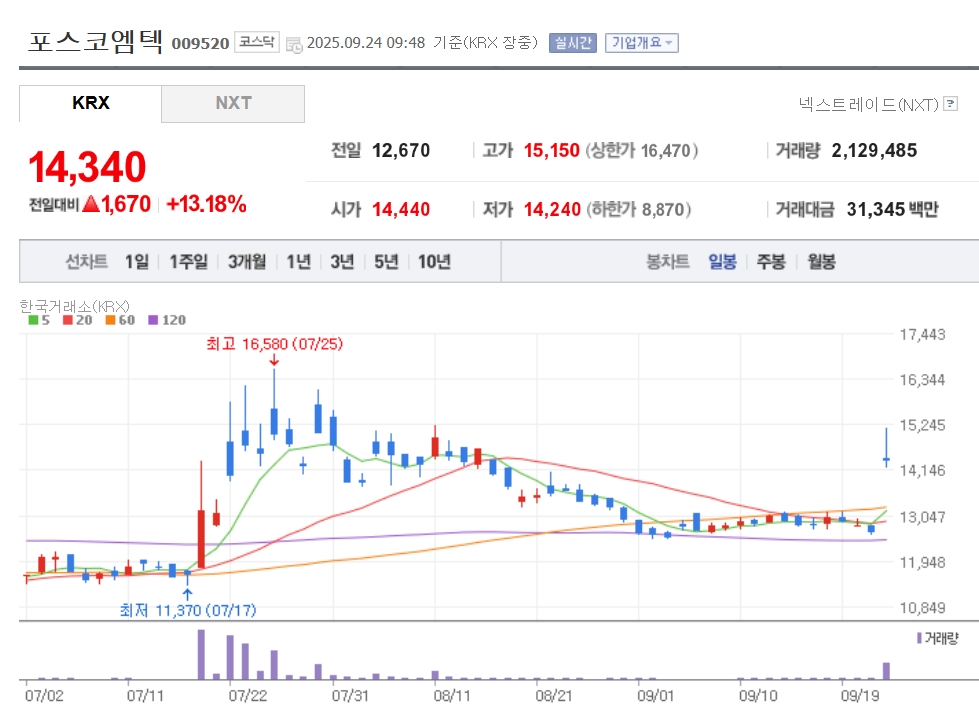Select the 월봉 monthly candle chart
The width and height of the screenshot is (979, 721).
pyautogui.click(x=821, y=262)
